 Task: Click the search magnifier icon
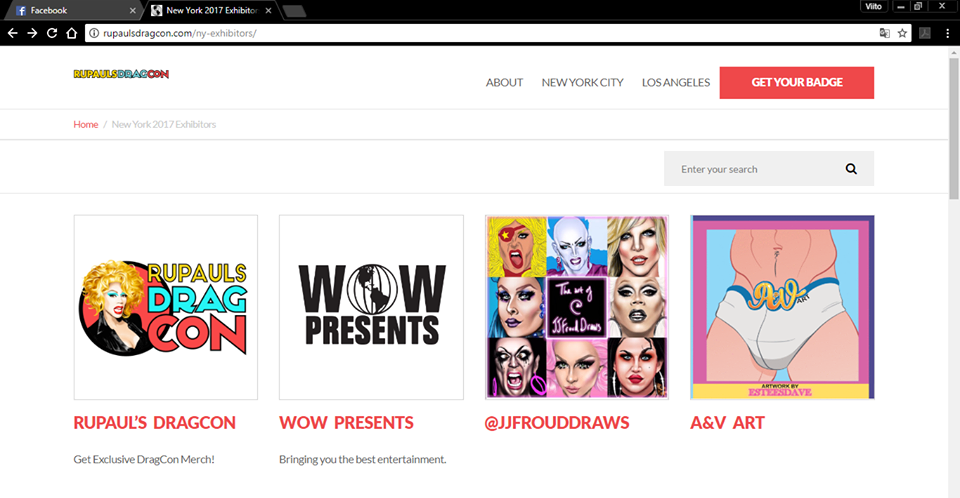click(x=851, y=169)
